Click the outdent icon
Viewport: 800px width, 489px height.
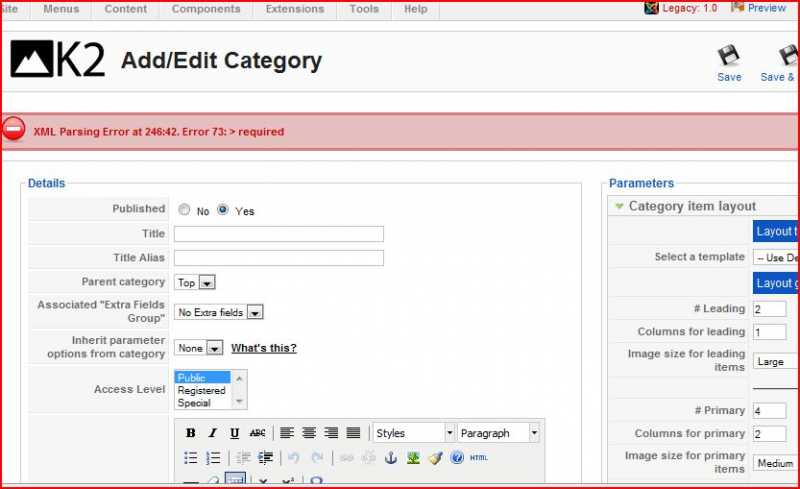tap(243, 457)
